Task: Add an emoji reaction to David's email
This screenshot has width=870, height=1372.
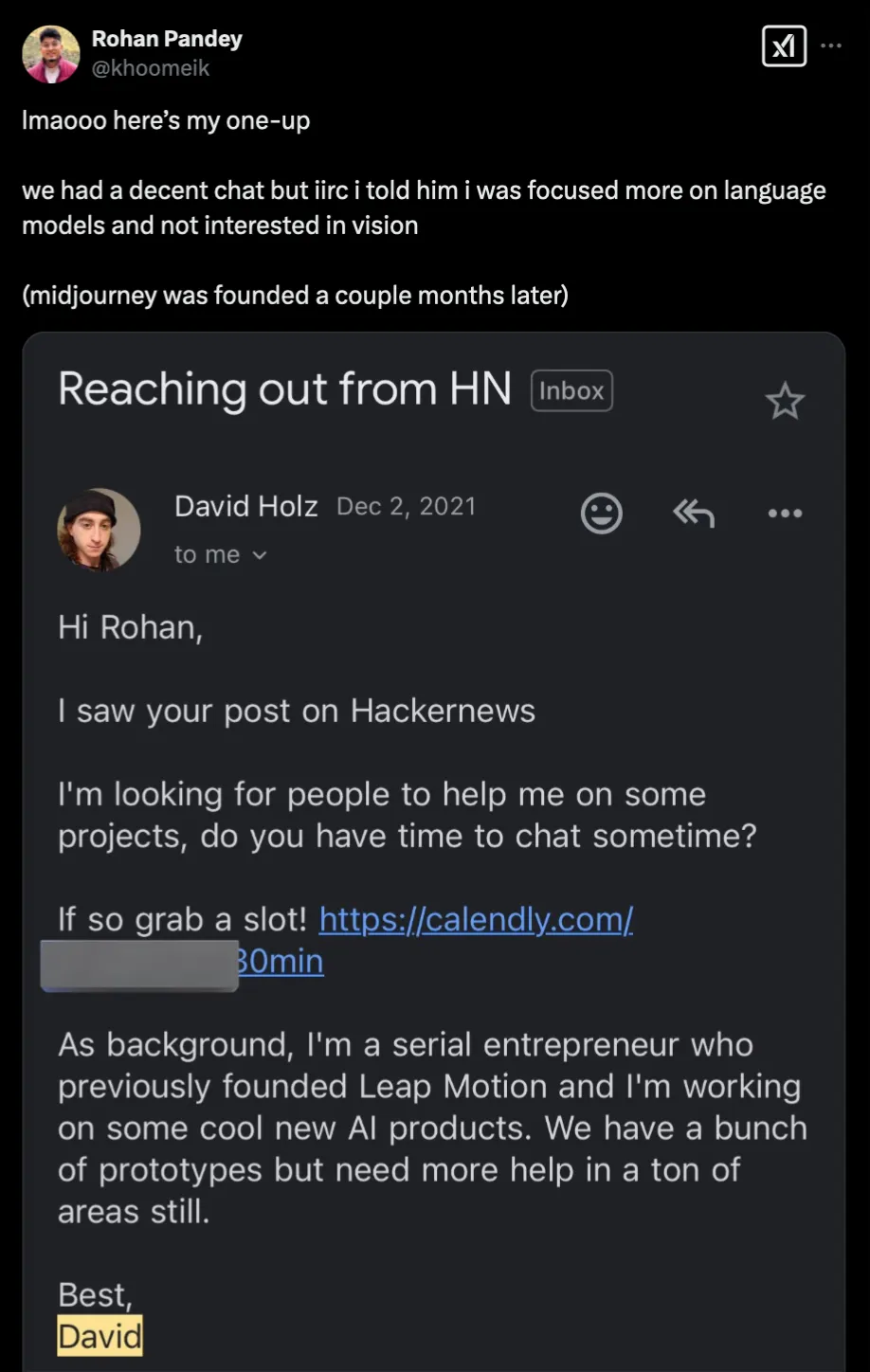Action: pyautogui.click(x=602, y=514)
